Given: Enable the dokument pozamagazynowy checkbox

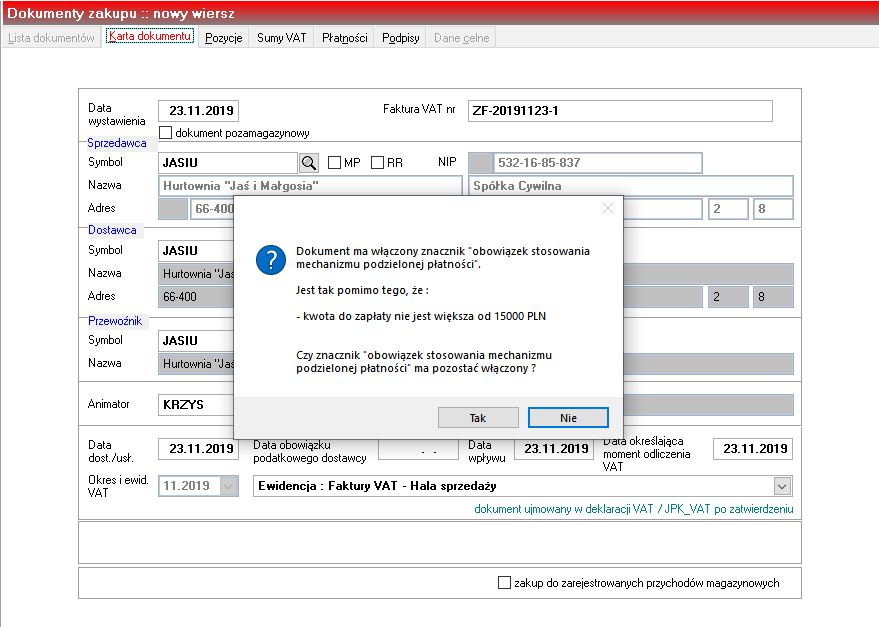Looking at the screenshot, I should pyautogui.click(x=165, y=133).
